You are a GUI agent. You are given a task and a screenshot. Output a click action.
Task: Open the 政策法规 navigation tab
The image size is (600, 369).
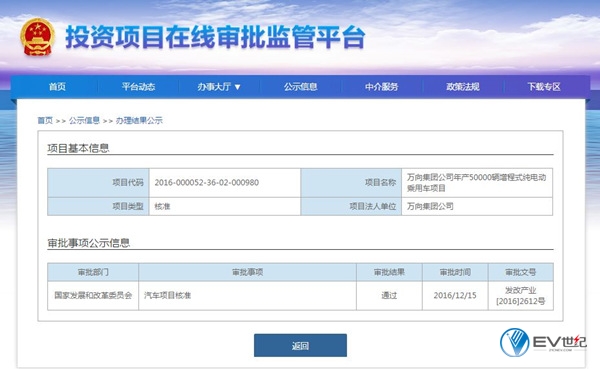(x=463, y=87)
